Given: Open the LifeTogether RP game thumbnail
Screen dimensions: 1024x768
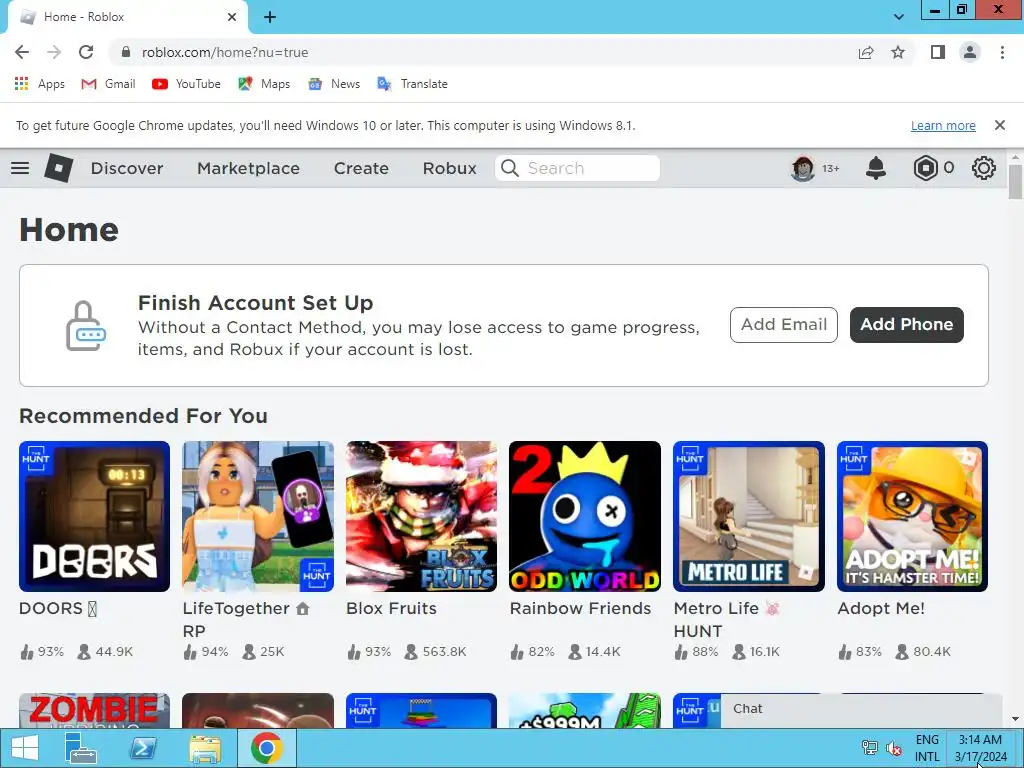Looking at the screenshot, I should 258,517.
